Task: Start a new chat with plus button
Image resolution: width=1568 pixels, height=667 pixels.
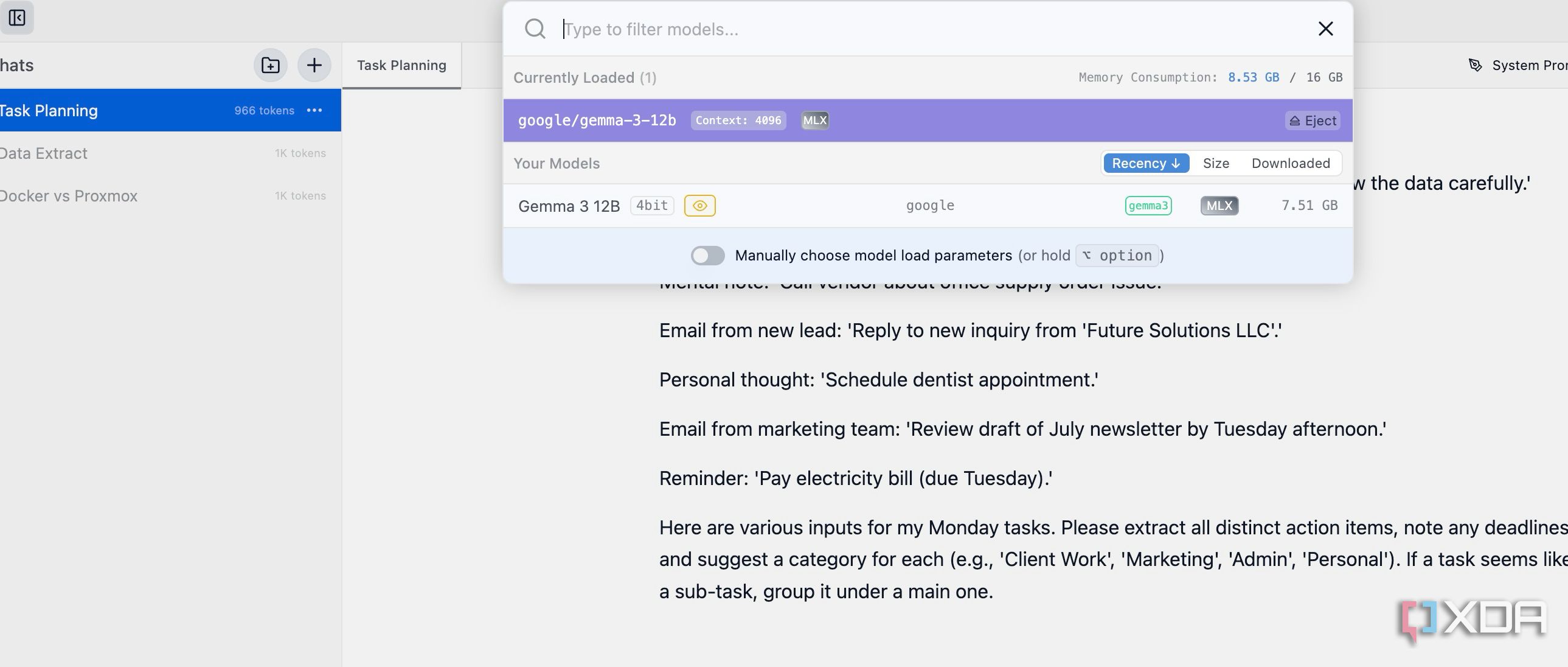Action: point(314,65)
